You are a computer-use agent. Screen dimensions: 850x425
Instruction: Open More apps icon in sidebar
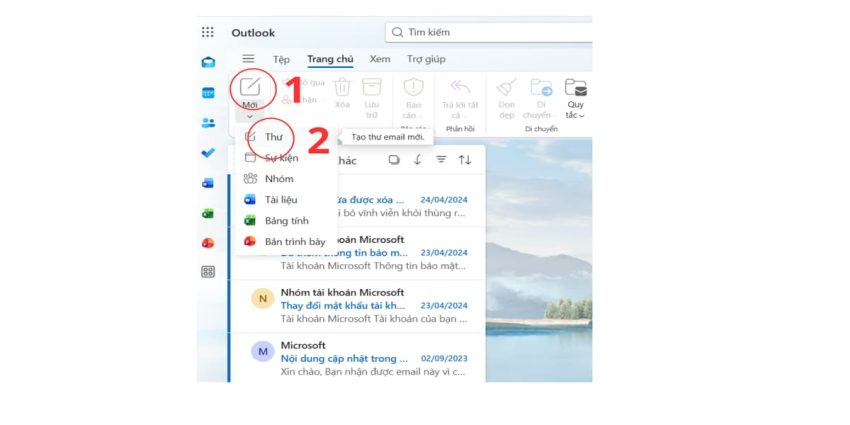tap(208, 272)
